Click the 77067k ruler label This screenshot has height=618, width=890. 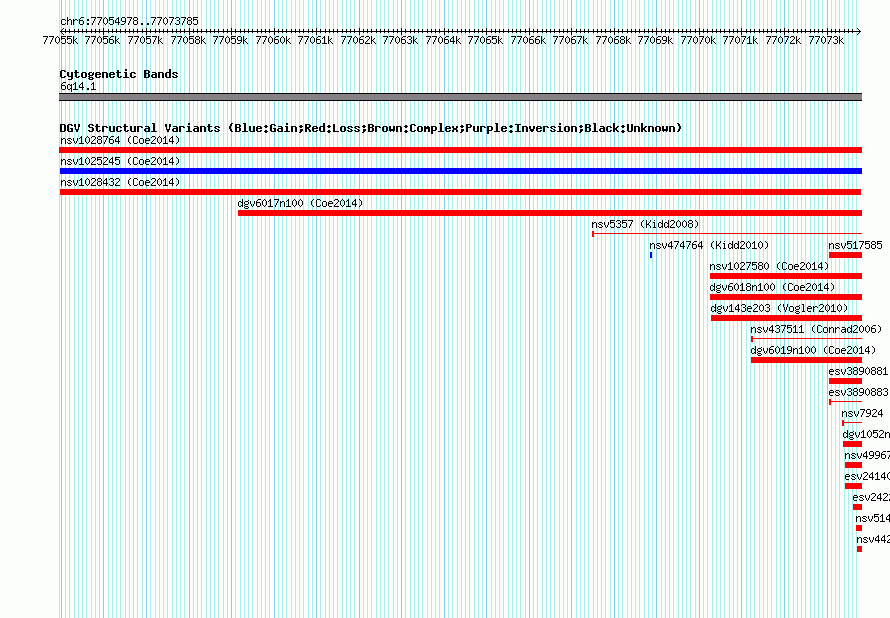[x=570, y=41]
